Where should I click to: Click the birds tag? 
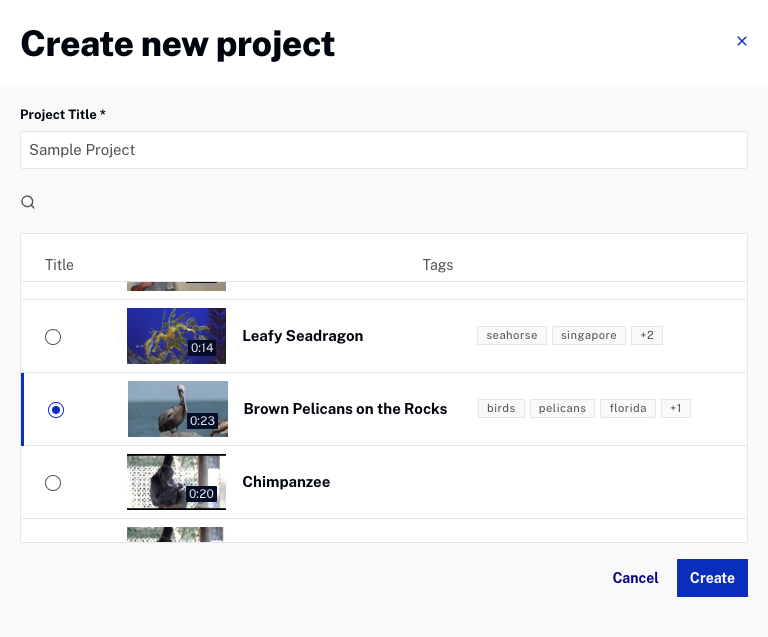click(501, 409)
